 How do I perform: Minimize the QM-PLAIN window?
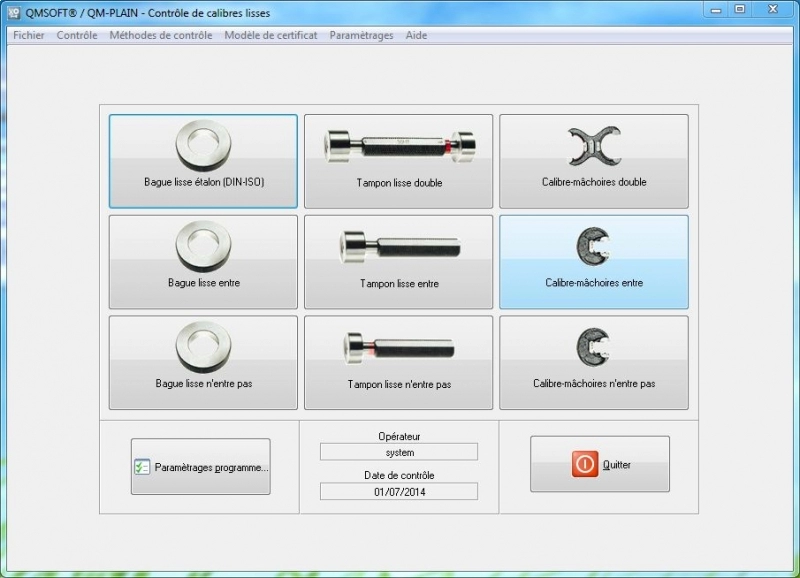tap(716, 10)
